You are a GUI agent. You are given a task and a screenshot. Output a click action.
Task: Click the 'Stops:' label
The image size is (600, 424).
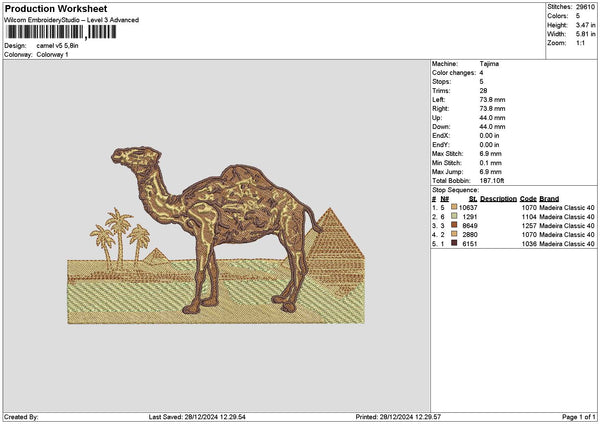point(442,82)
